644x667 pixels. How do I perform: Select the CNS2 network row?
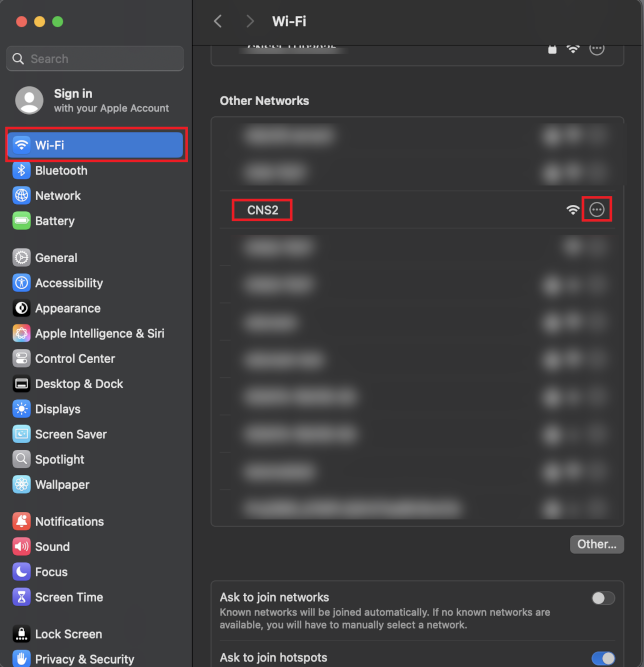click(x=400, y=210)
